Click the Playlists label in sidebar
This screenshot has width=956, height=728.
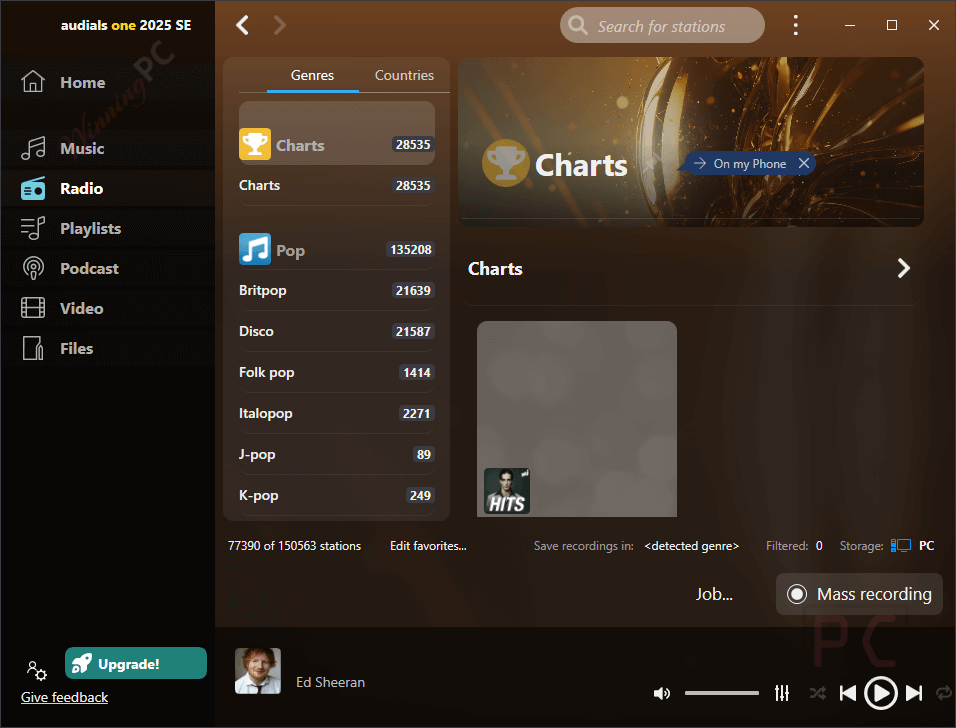point(91,229)
